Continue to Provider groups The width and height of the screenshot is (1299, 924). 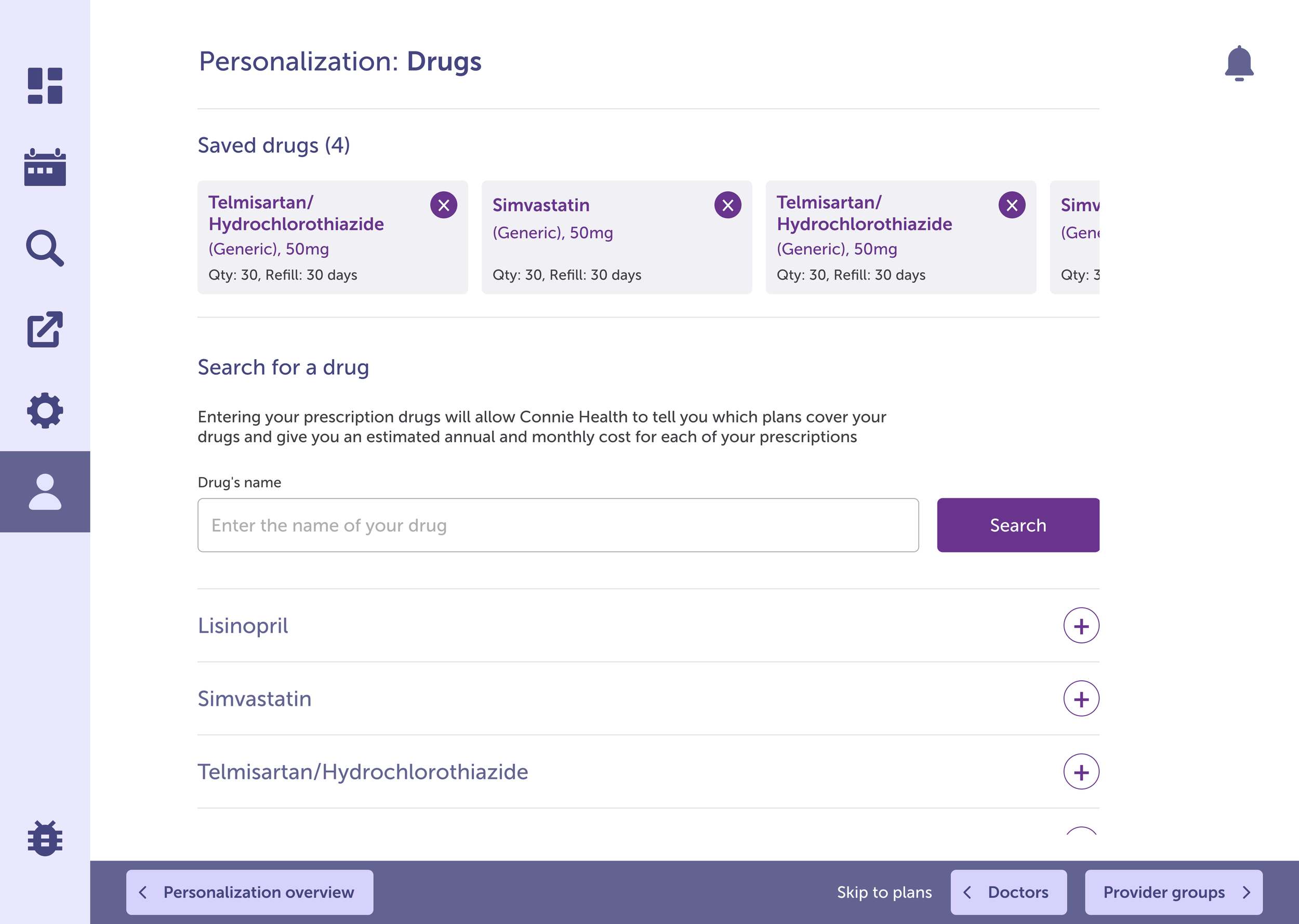click(1173, 892)
